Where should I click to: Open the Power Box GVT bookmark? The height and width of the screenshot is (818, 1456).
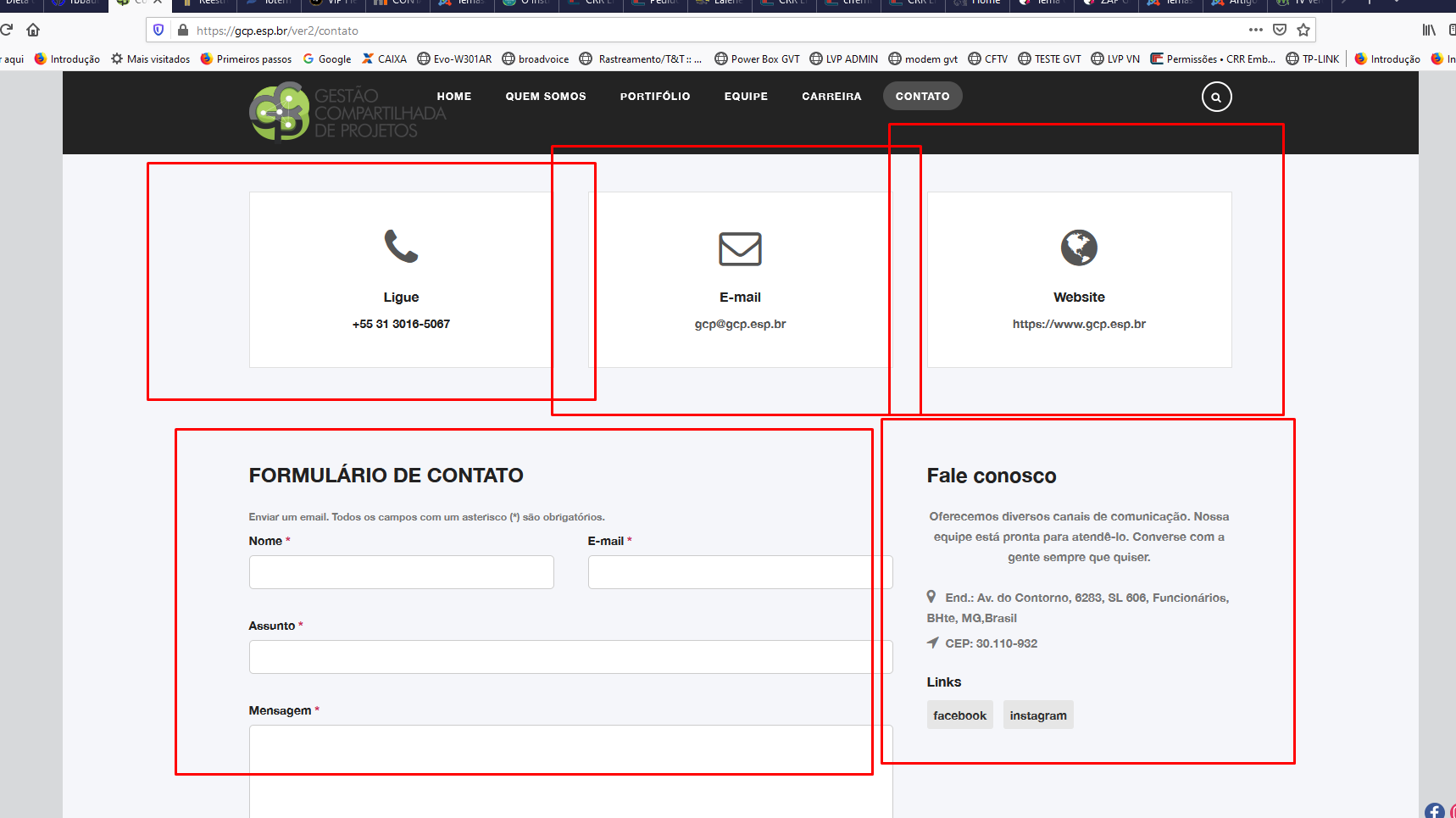pos(757,59)
